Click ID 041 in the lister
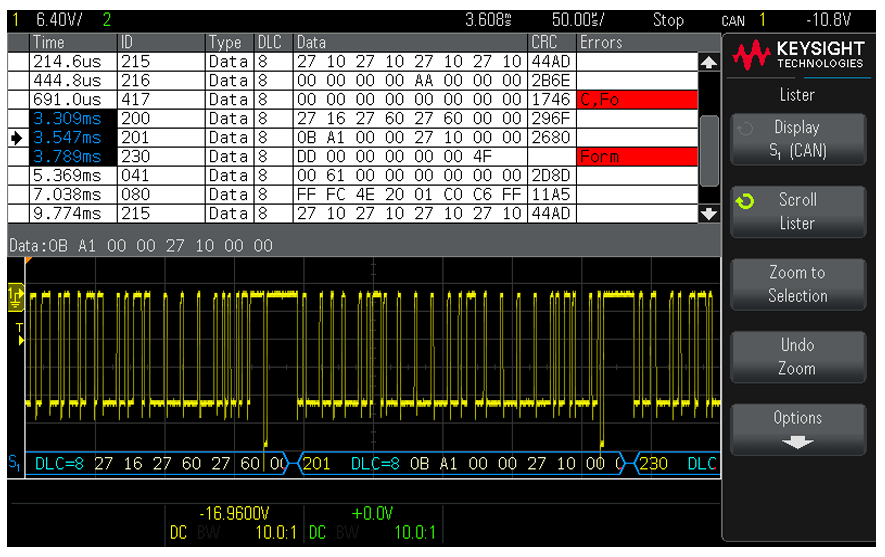 pos(161,176)
